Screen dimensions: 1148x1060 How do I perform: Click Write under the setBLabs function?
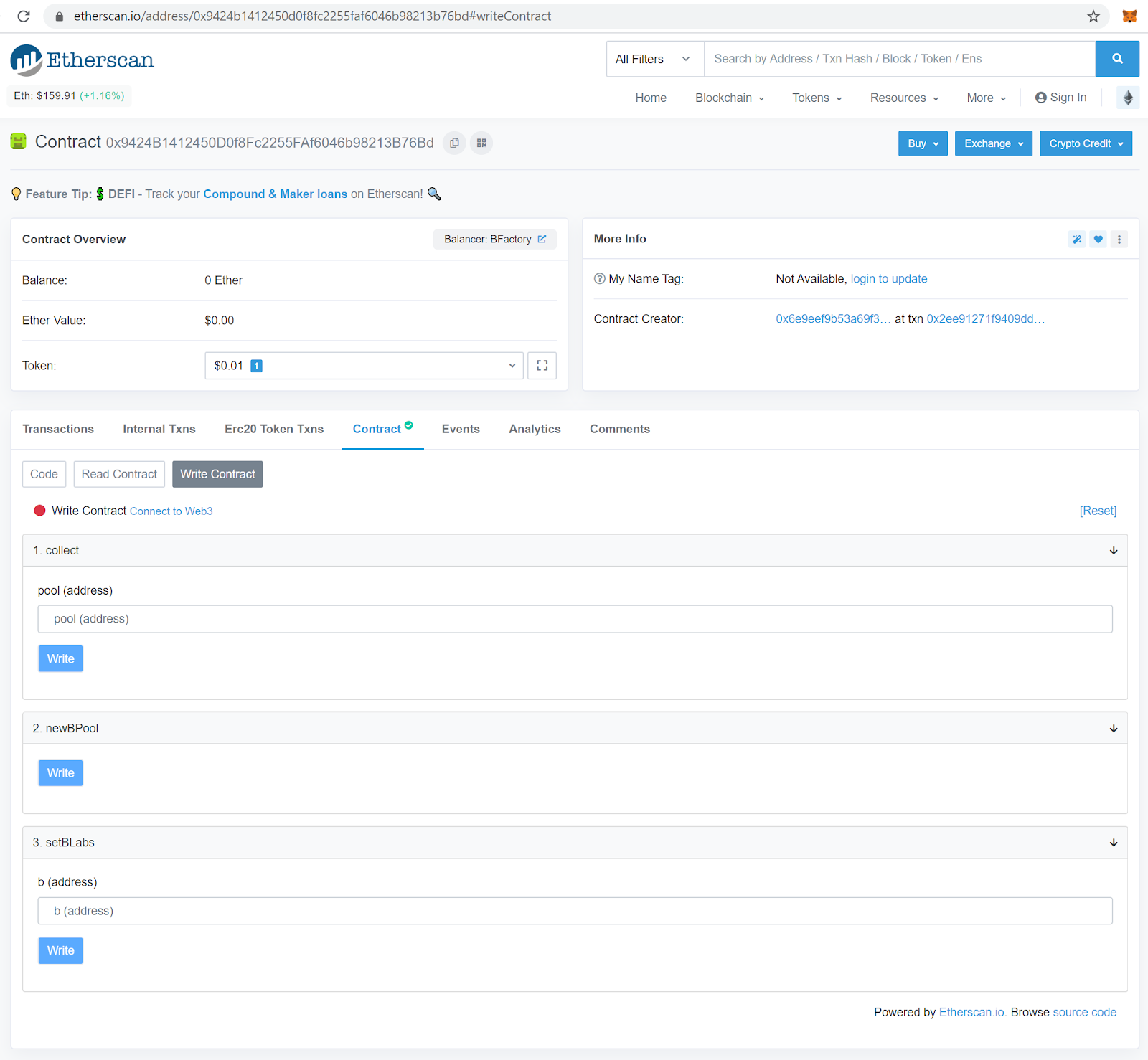click(x=61, y=950)
